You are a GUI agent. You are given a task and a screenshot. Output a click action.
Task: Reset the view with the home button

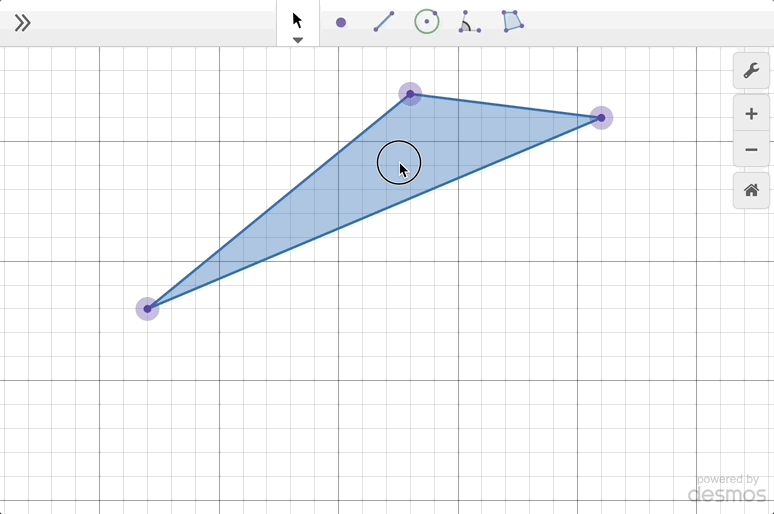tap(751, 190)
